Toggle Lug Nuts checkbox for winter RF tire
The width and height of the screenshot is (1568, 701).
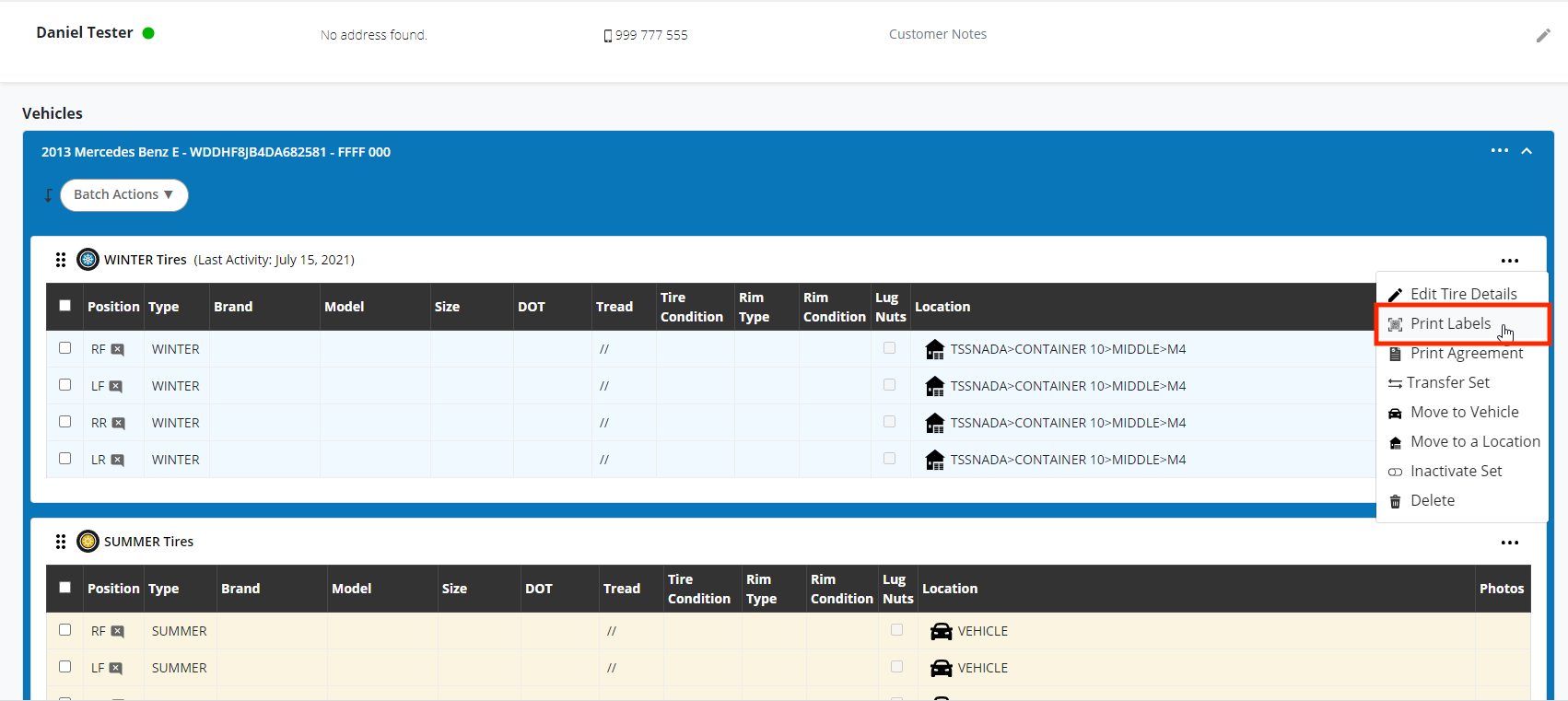coord(889,348)
